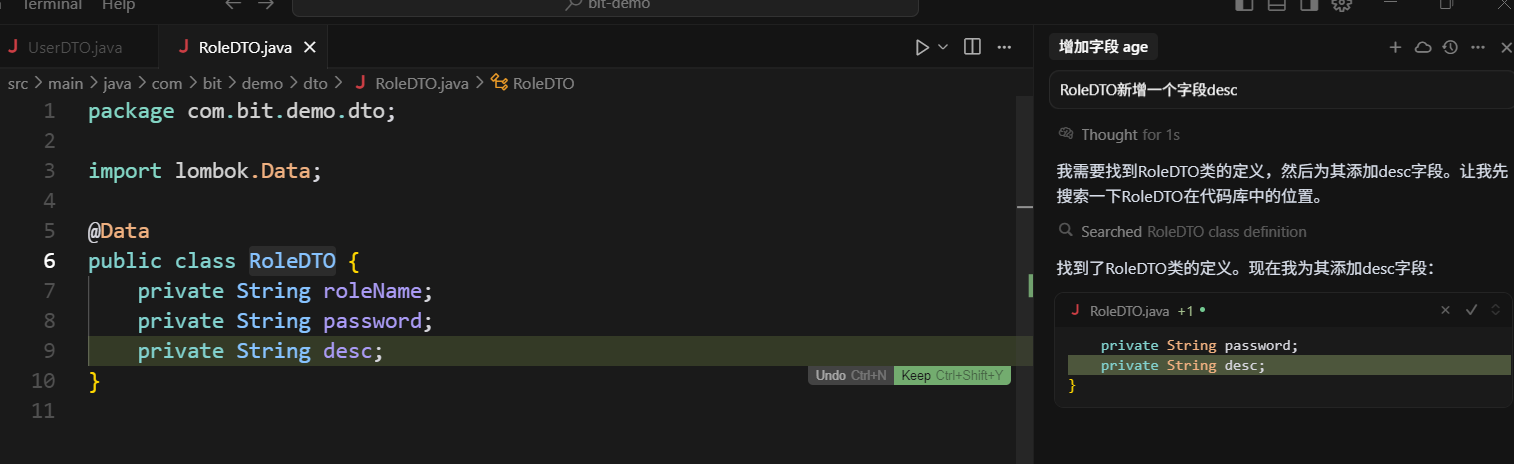This screenshot has width=1514, height=464.
Task: Undo the added desc field change
Action: [x=851, y=376]
